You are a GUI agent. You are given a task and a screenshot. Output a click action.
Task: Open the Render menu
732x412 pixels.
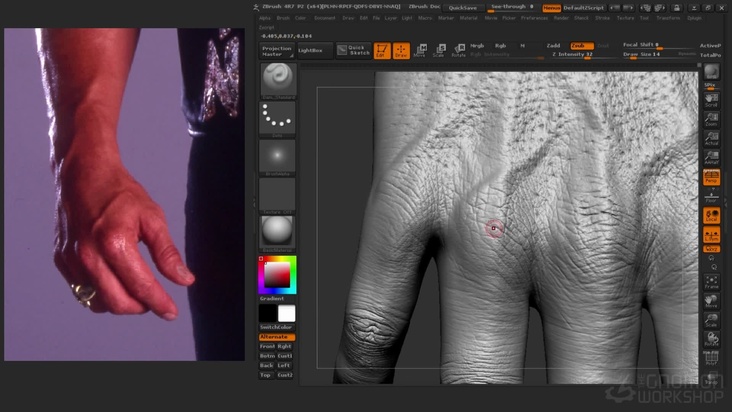tap(561, 18)
